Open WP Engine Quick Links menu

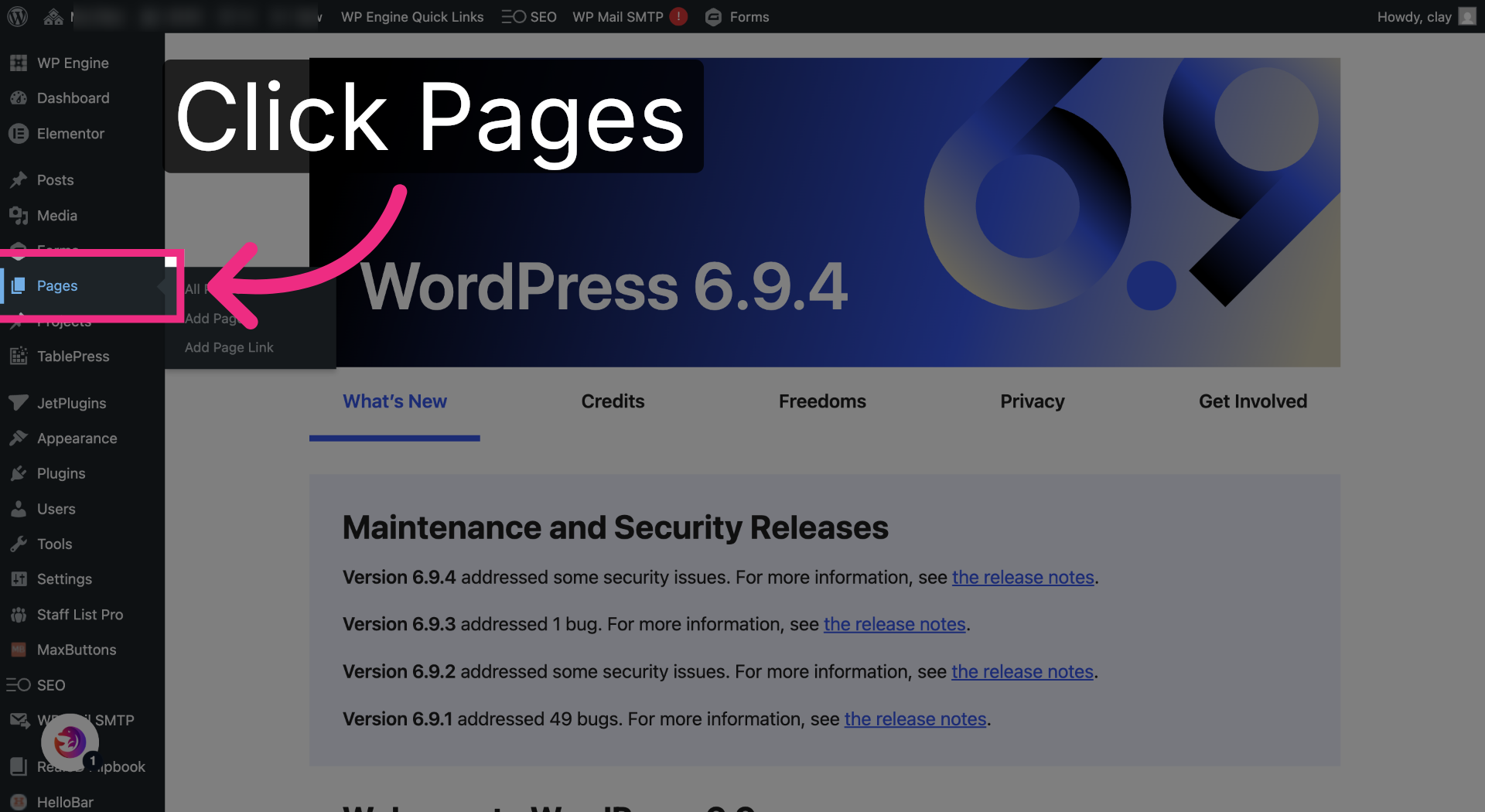point(412,16)
